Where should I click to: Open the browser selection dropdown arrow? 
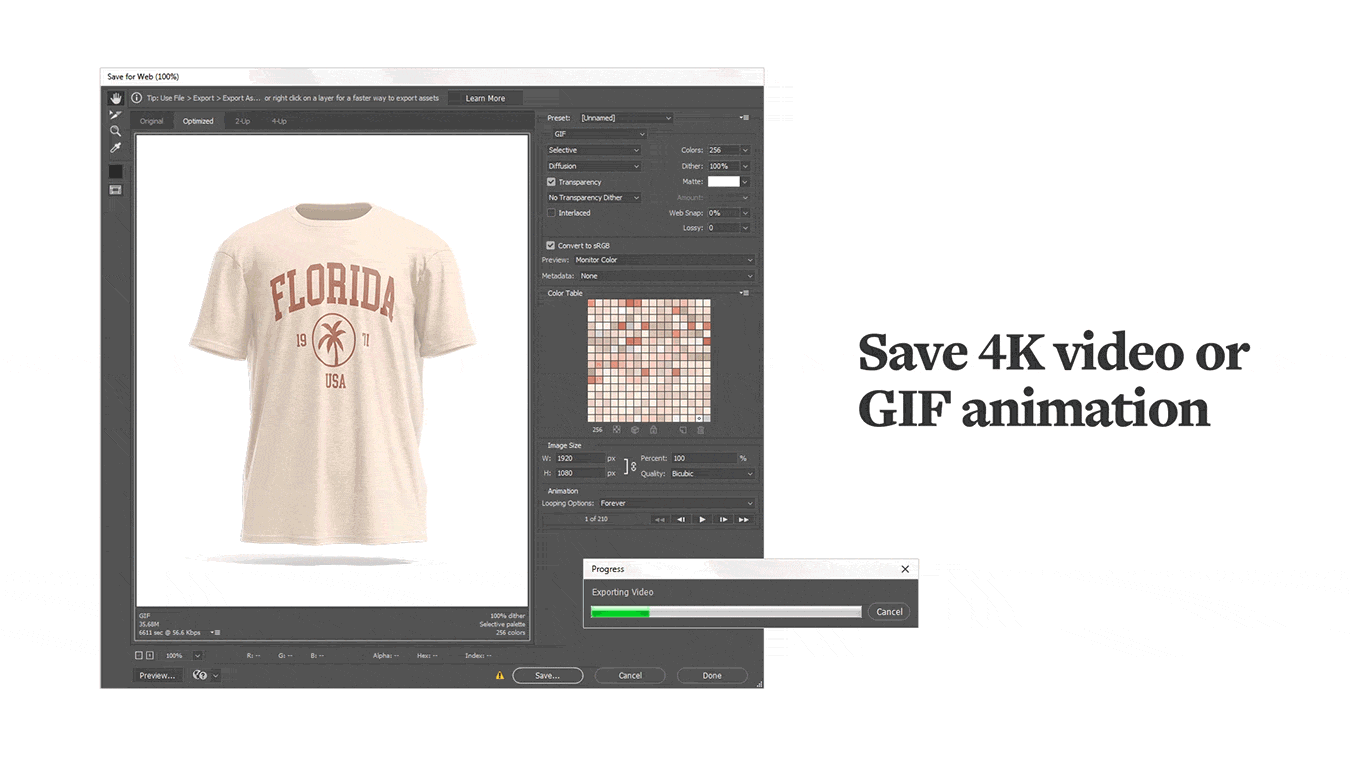click(x=215, y=676)
